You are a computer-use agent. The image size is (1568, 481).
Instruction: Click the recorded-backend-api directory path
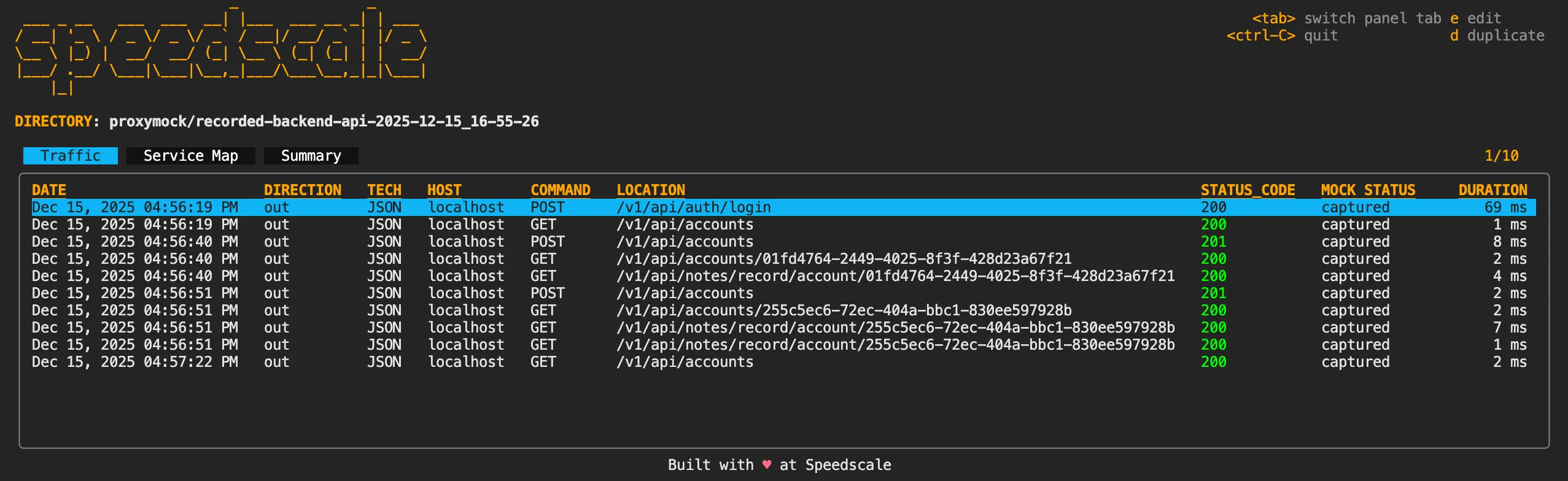coord(324,121)
